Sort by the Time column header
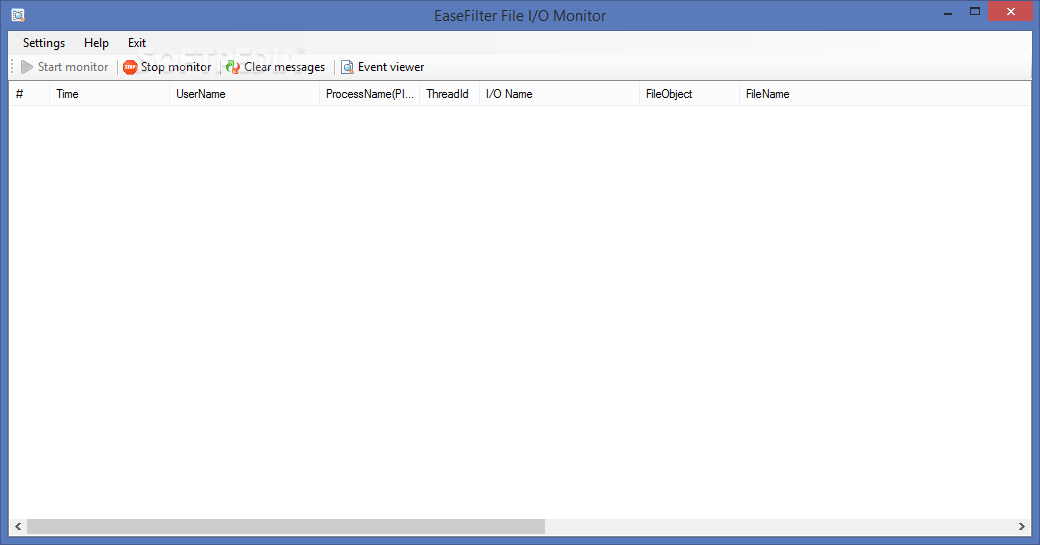 [109, 94]
